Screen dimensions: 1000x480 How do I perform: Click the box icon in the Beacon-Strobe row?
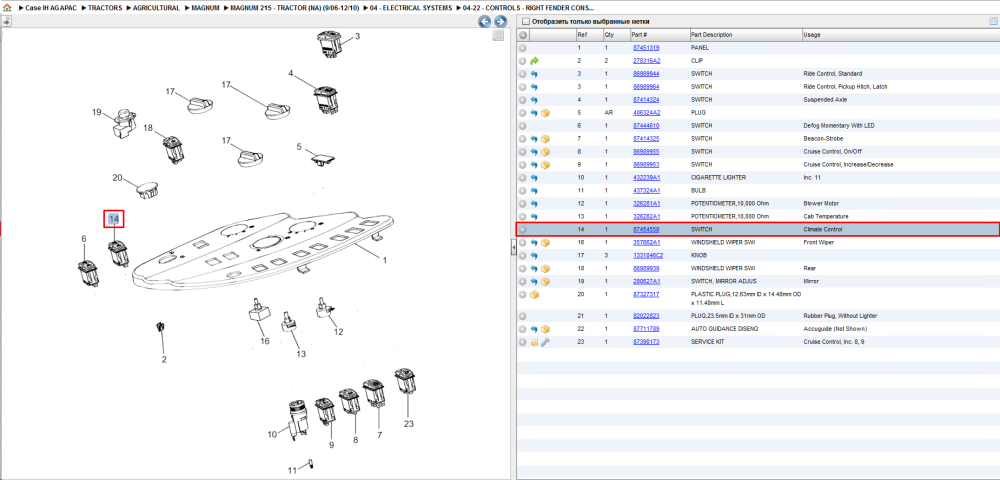tap(545, 139)
